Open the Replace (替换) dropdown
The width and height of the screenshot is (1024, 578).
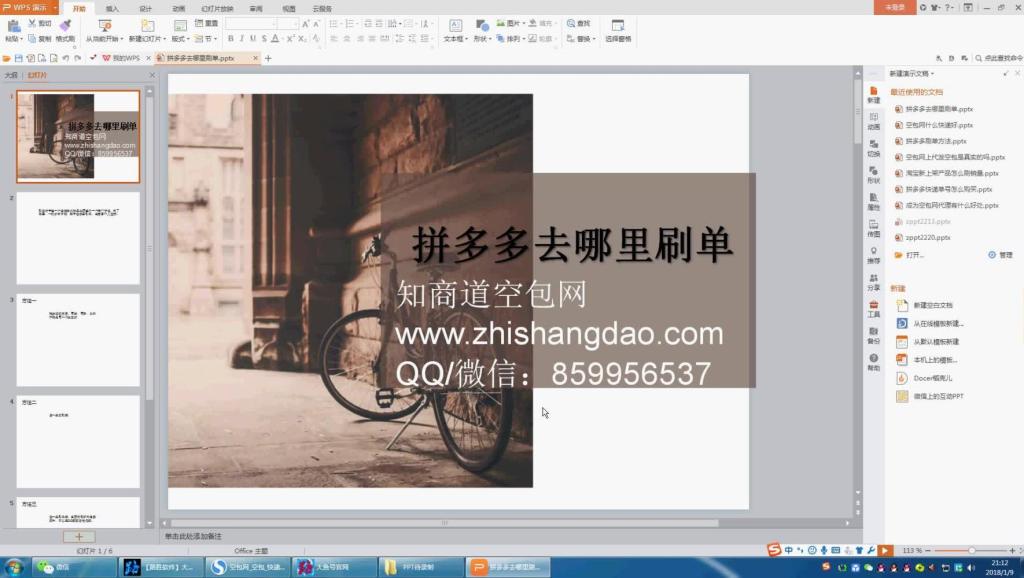(x=581, y=39)
